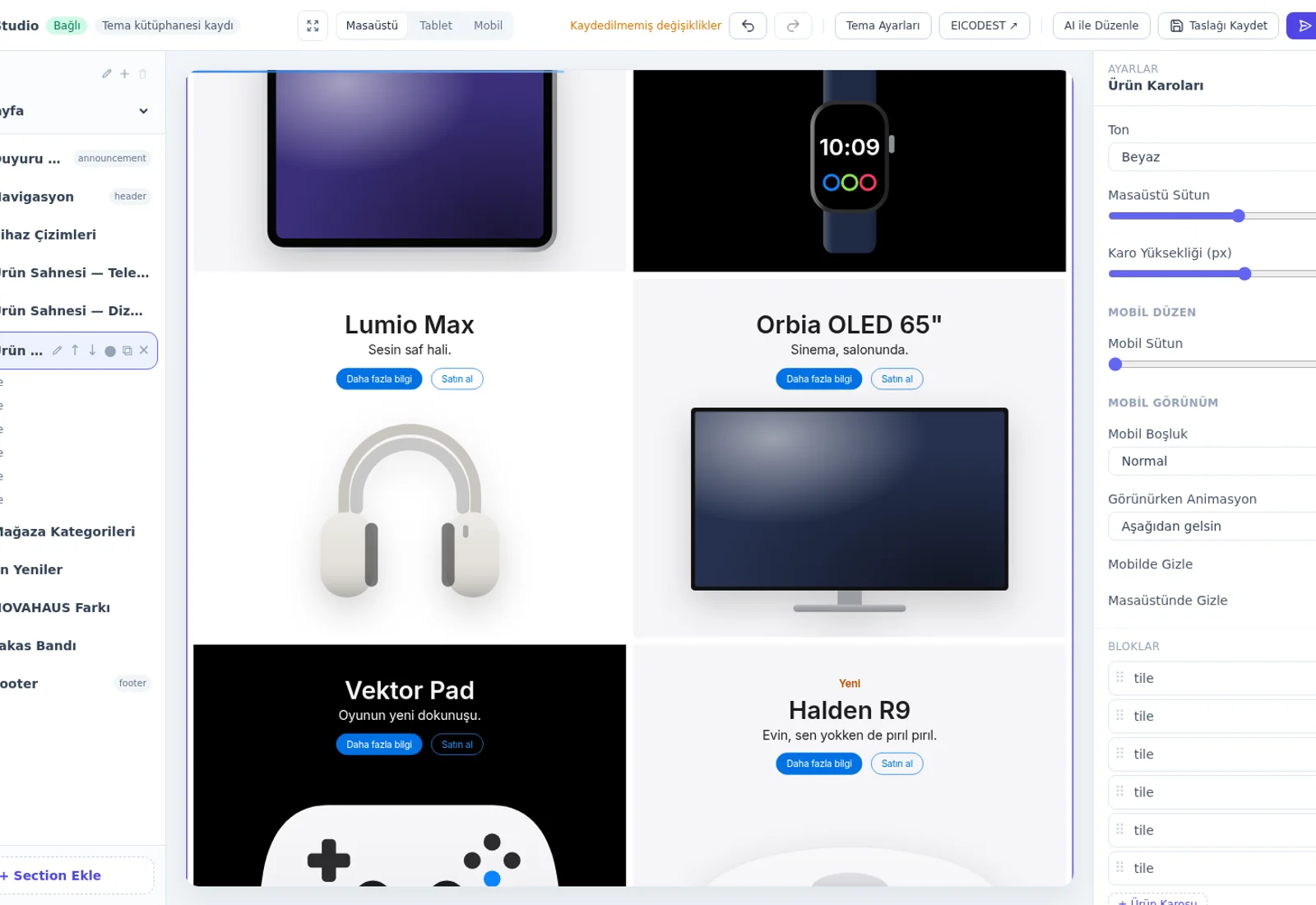Click the Mobilde Gizle label

click(1150, 564)
